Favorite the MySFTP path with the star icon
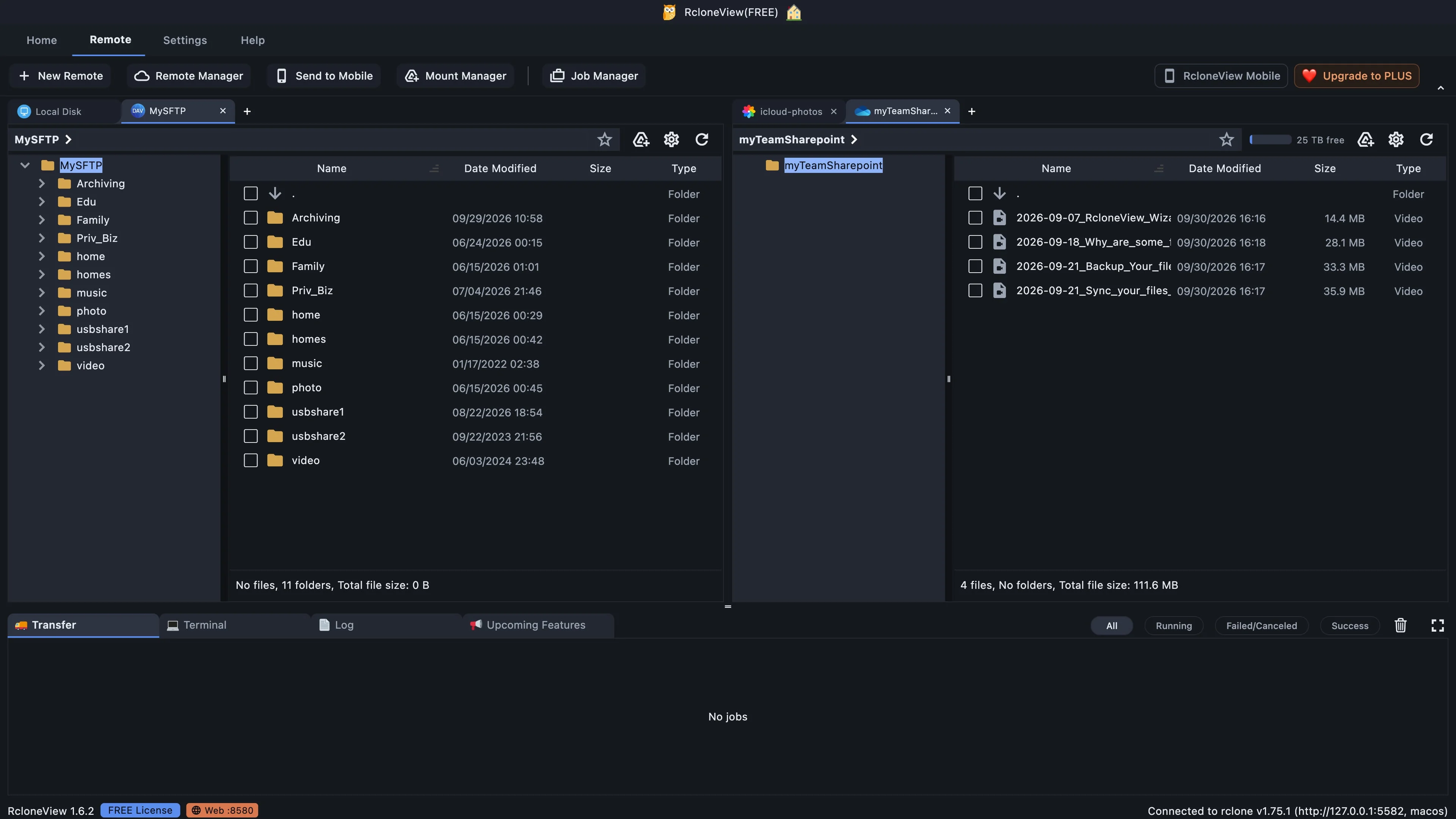Screen dimensions: 1456x819 pos(604,140)
